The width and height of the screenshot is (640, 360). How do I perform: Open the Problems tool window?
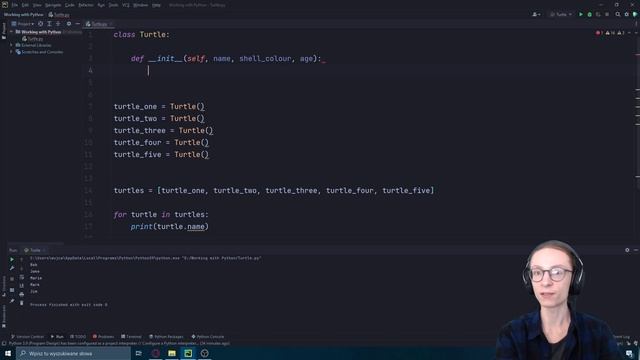[x=103, y=337]
